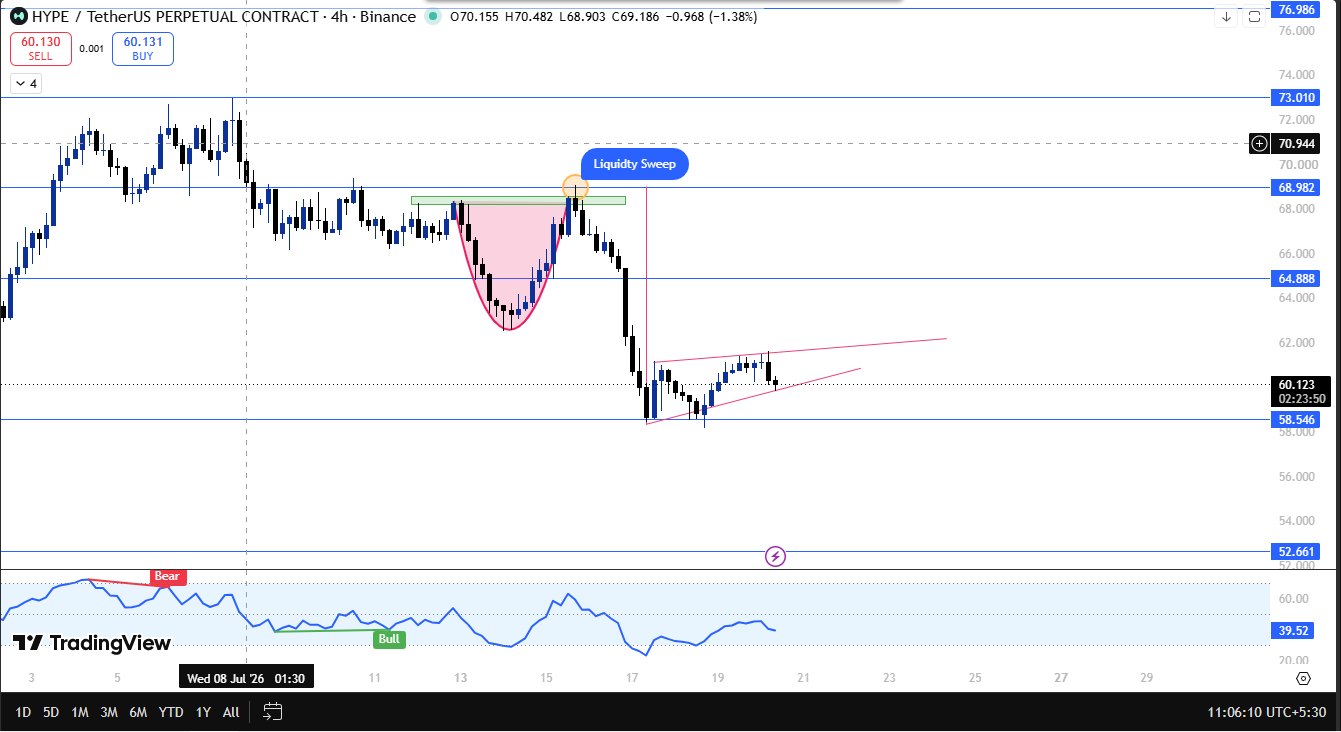Select the 1M time range
The image size is (1341, 732).
80,712
